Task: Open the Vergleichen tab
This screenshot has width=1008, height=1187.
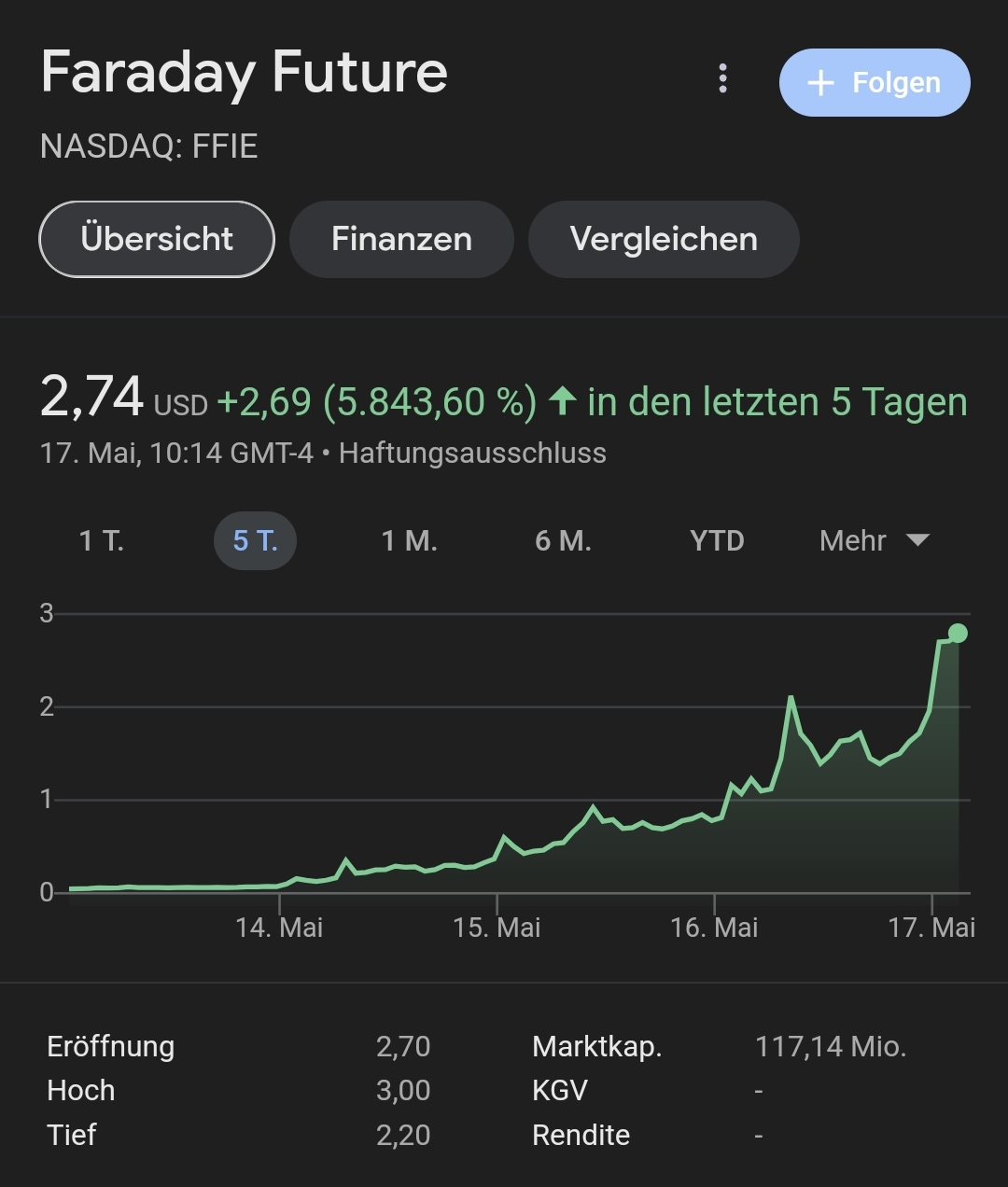Action: 664,239
